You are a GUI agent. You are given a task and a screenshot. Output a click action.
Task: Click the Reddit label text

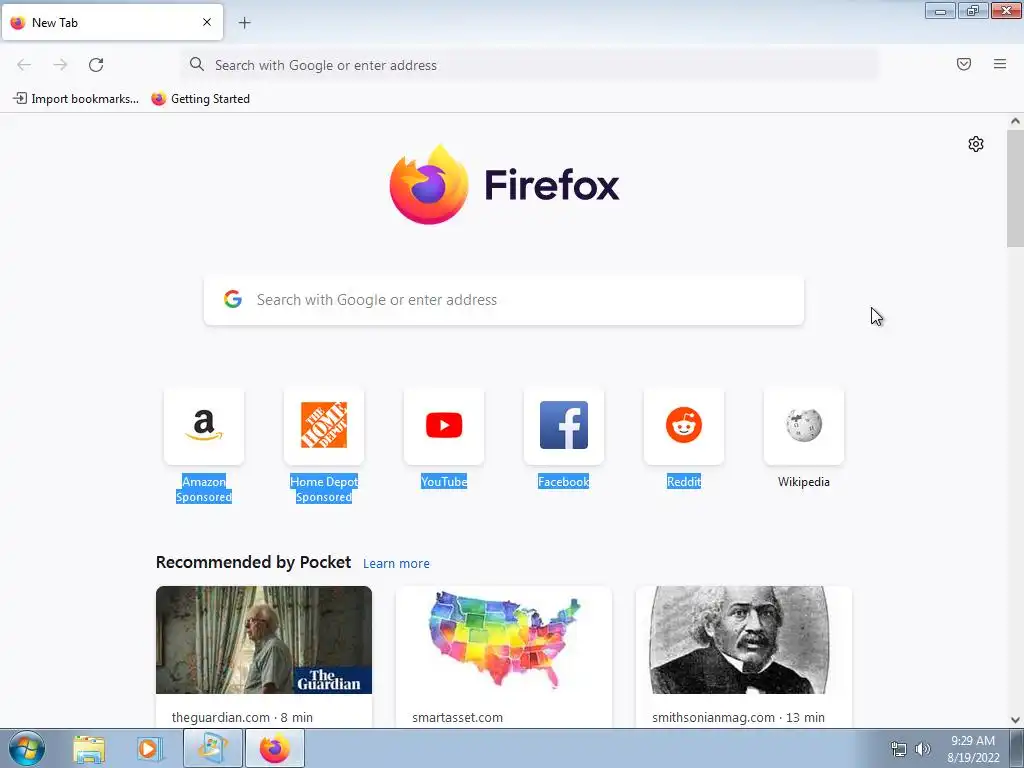pyautogui.click(x=684, y=482)
